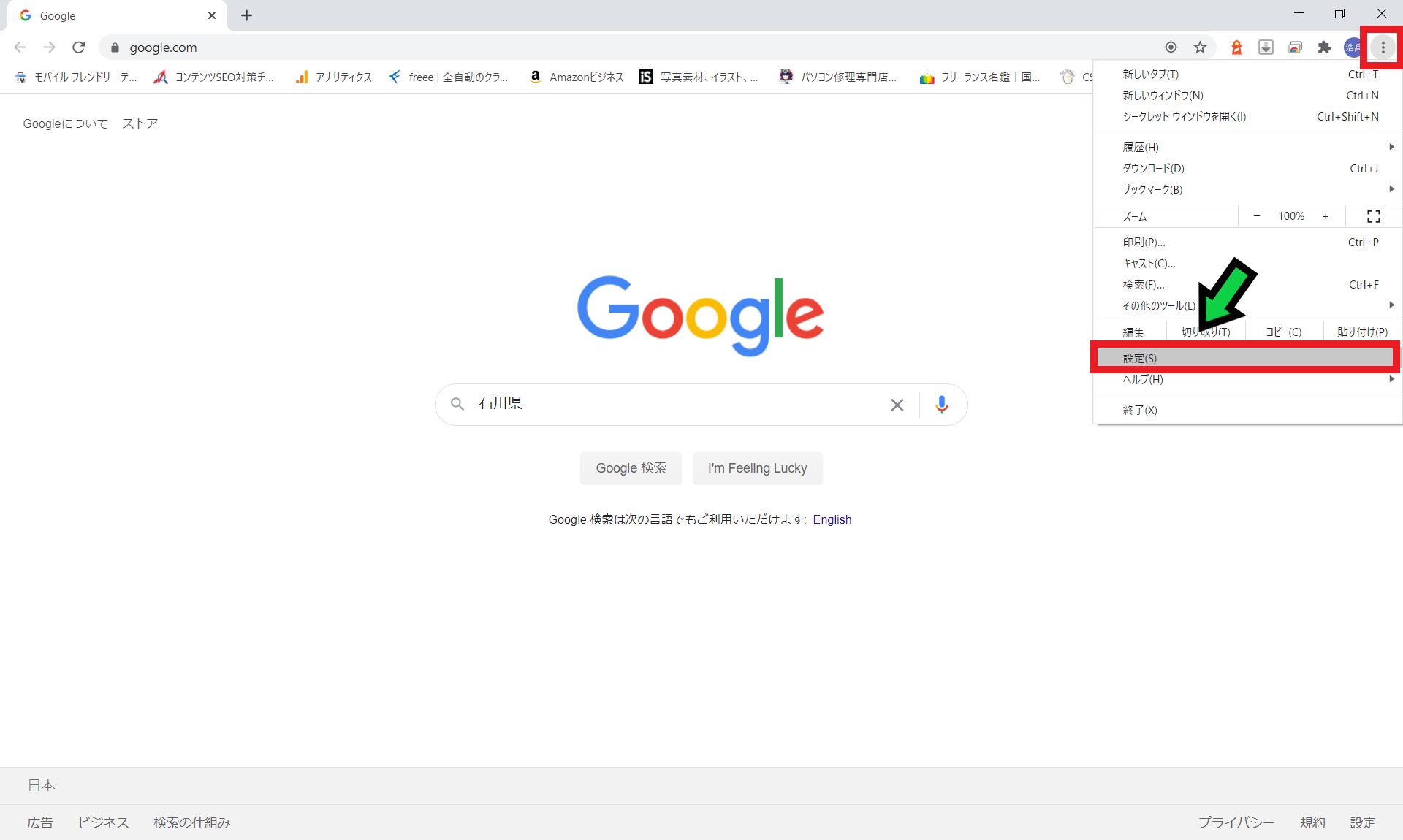
Task: Click the screenshot capture icon
Action: click(1294, 47)
